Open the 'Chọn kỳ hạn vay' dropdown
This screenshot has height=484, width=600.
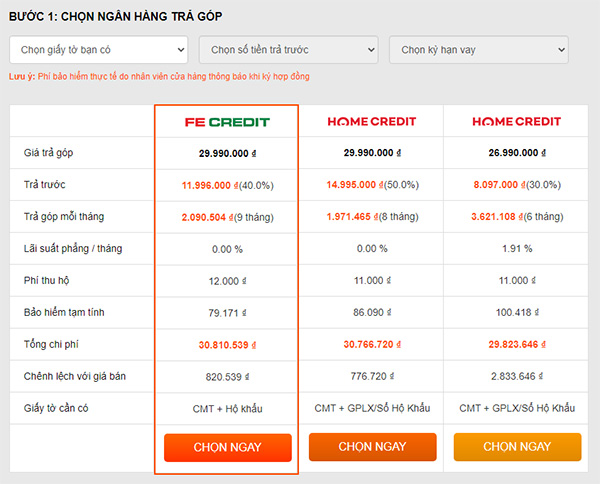478,49
